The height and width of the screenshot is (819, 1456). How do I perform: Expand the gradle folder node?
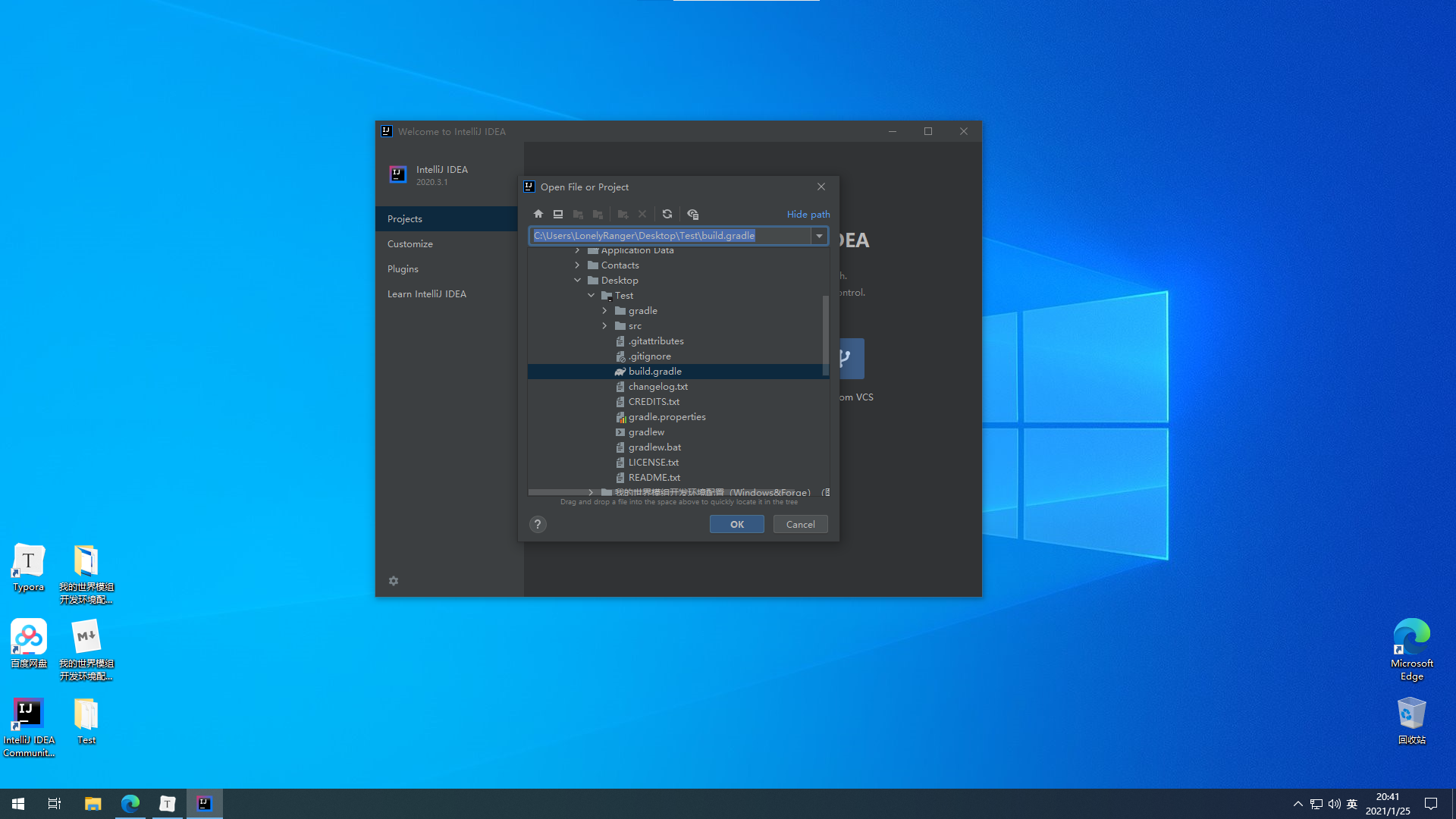[605, 310]
